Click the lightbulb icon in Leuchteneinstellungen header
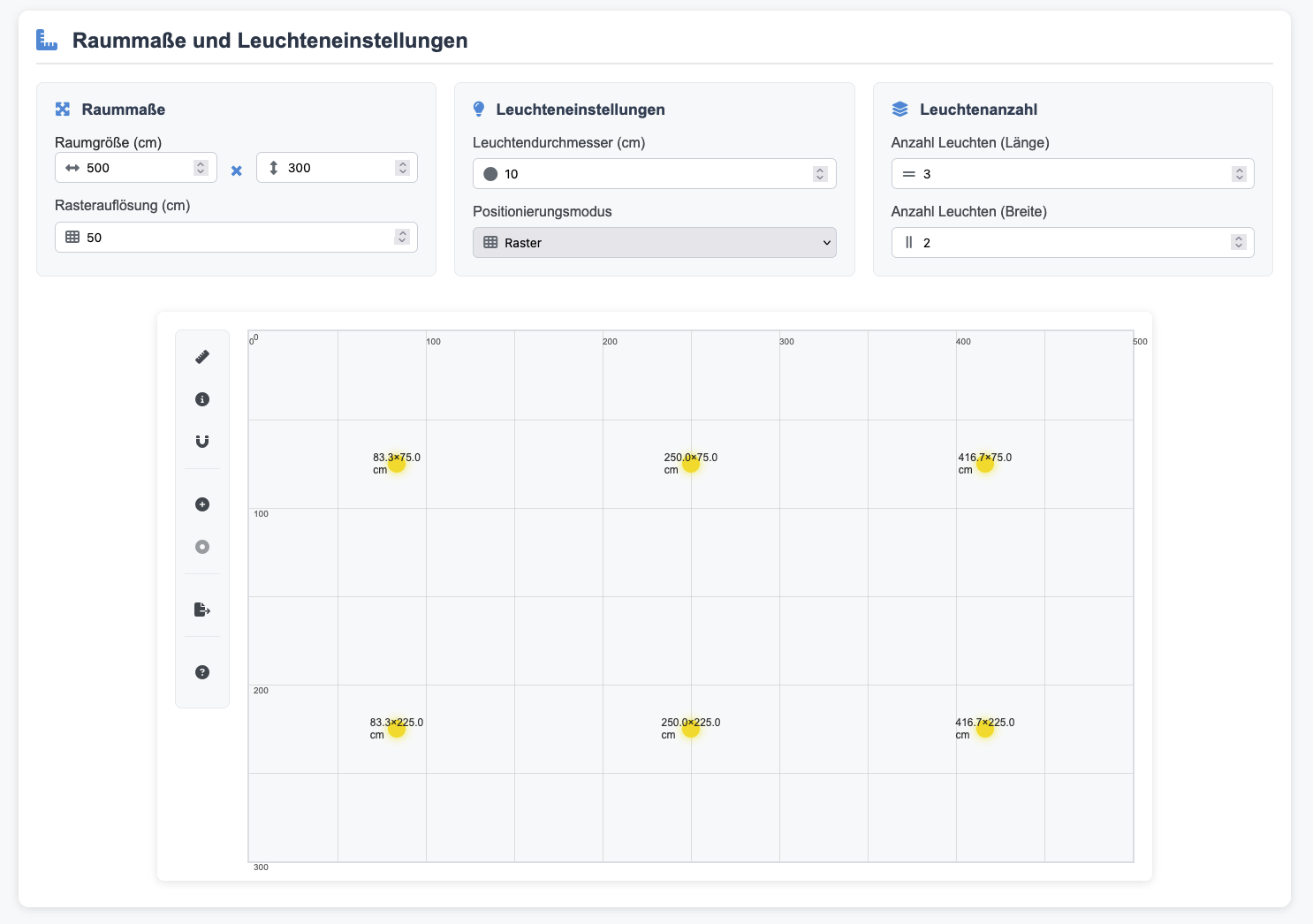1313x924 pixels. [x=479, y=109]
